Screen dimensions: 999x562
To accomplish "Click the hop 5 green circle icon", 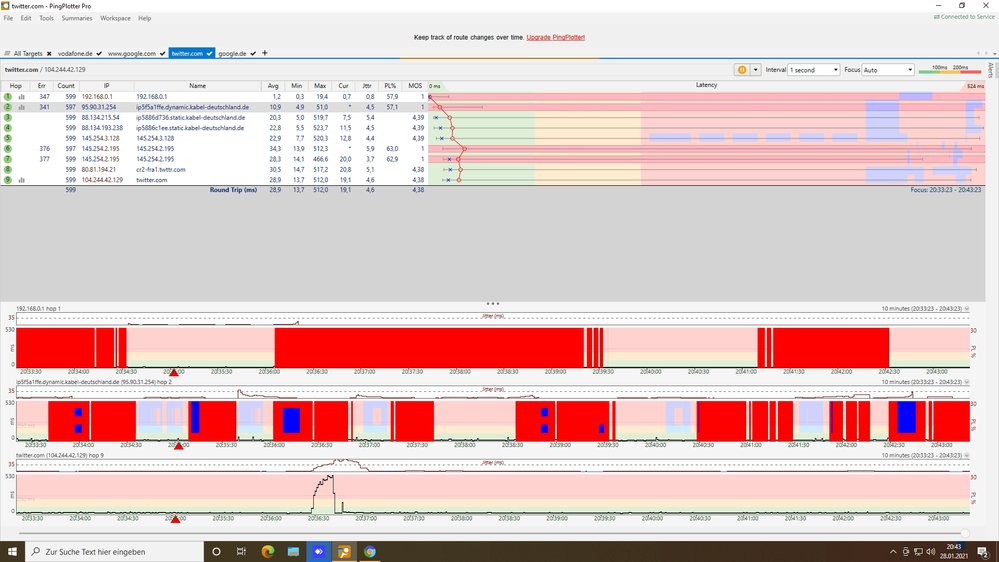I will click(x=8, y=138).
